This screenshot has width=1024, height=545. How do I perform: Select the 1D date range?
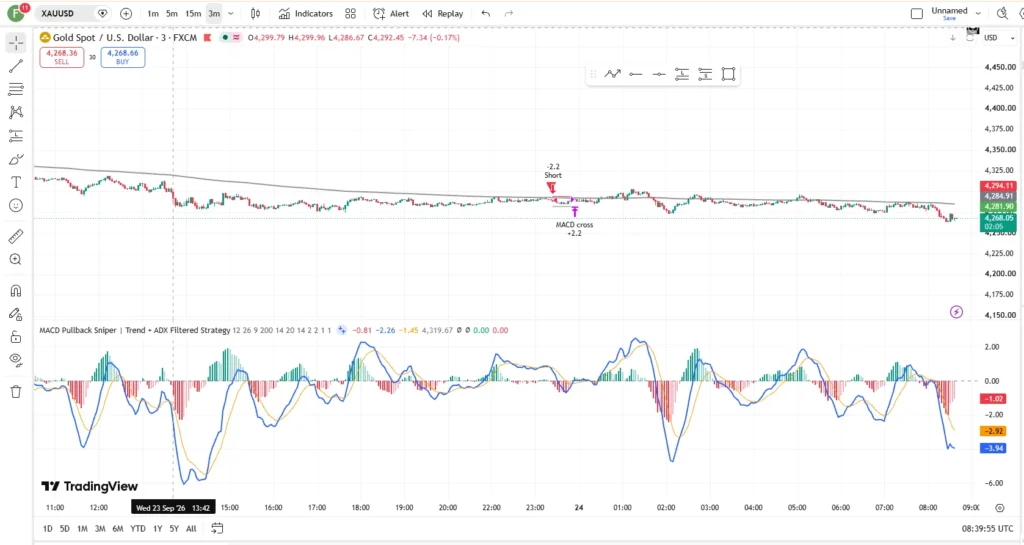point(48,529)
